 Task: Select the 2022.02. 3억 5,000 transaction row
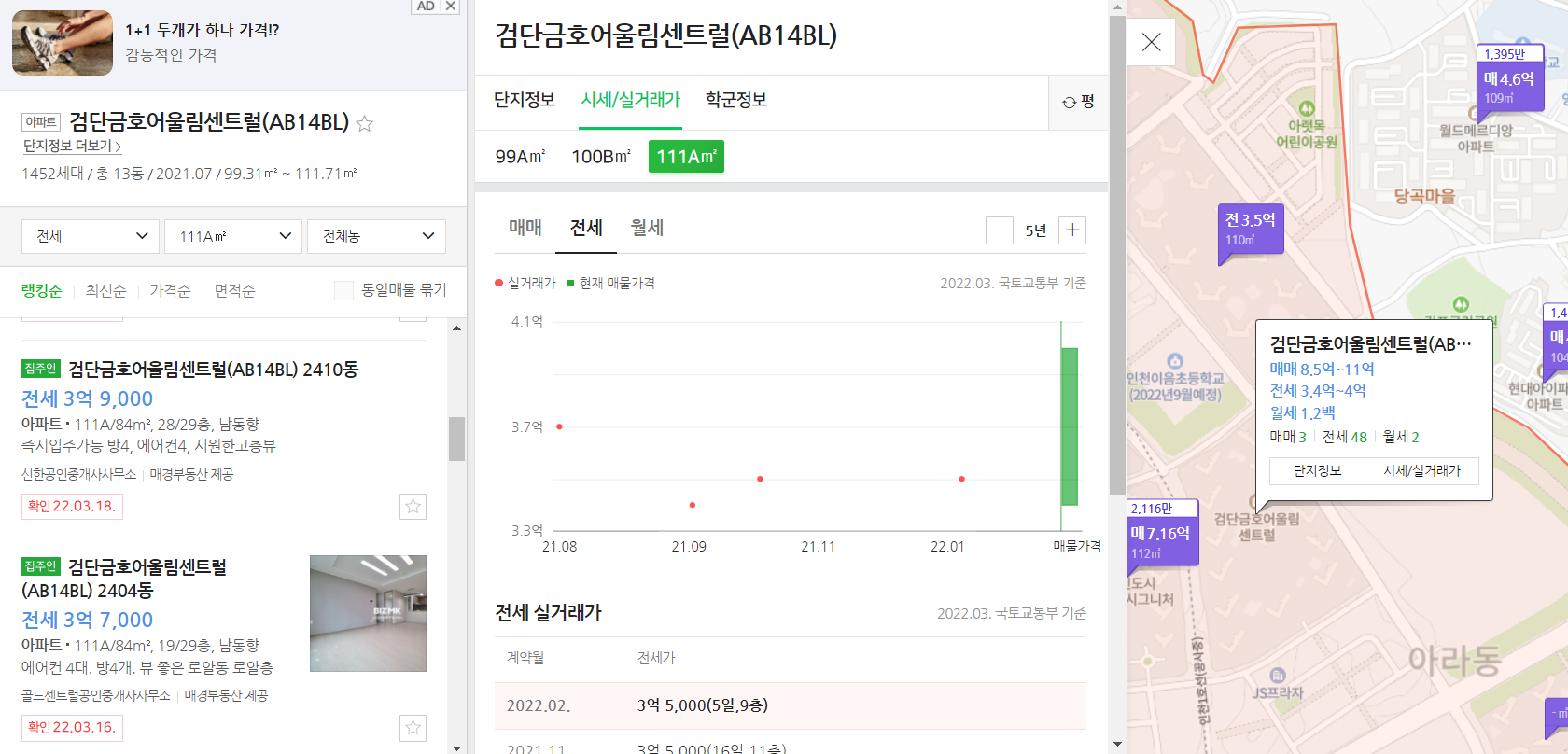[790, 705]
